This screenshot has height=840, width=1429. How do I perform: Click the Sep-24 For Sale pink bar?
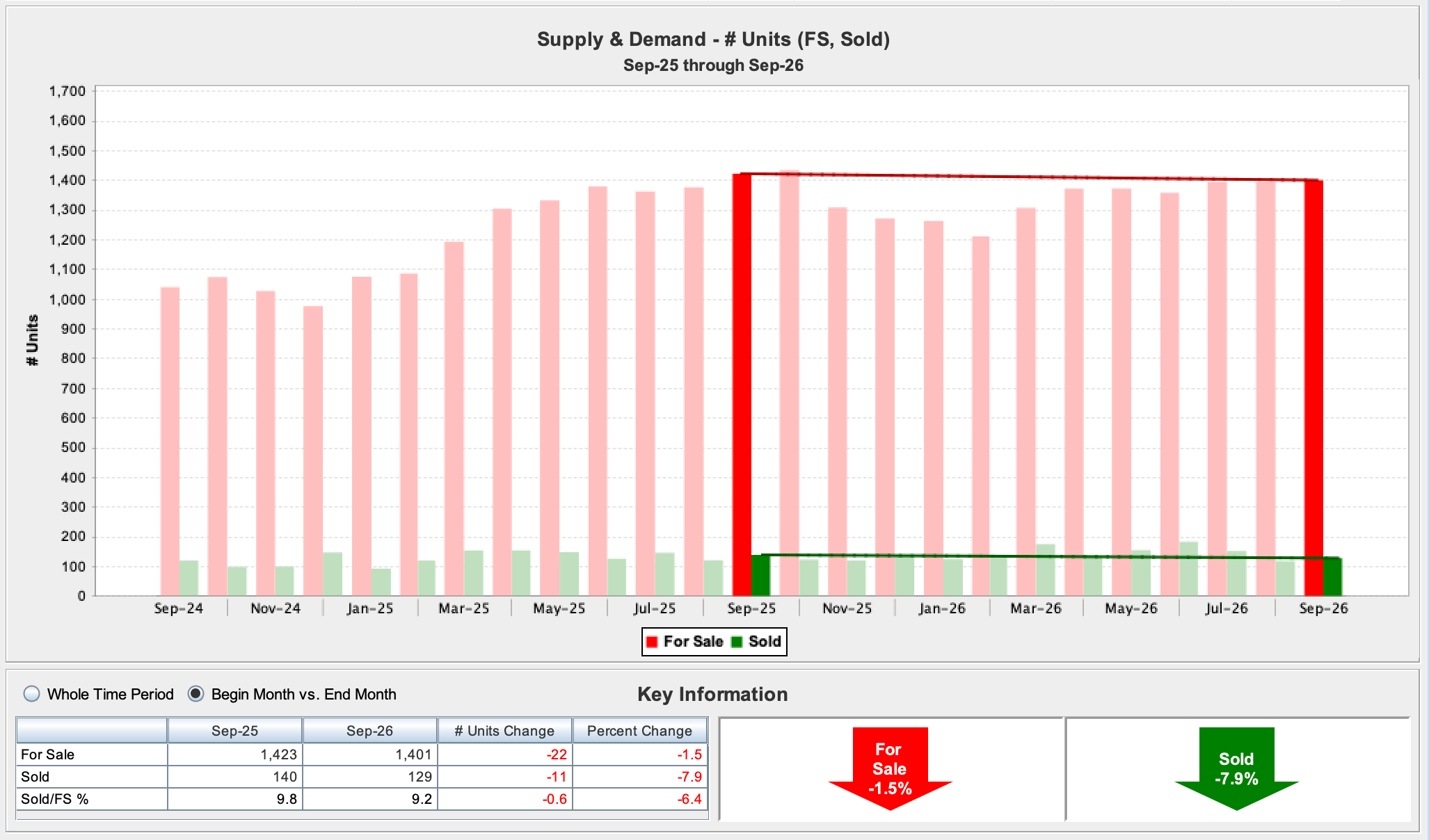170,441
